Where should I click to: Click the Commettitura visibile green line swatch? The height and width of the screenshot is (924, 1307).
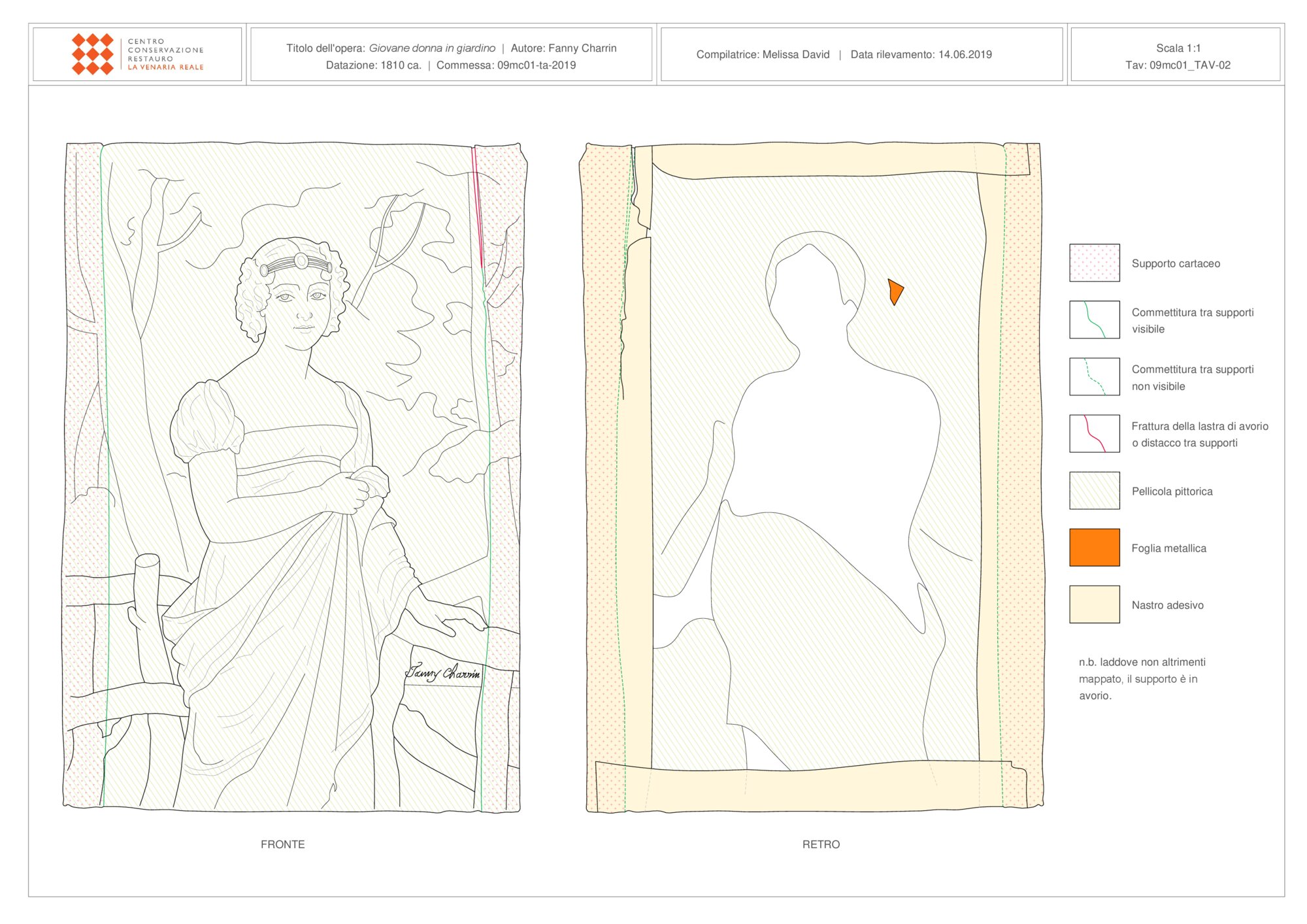(1094, 320)
